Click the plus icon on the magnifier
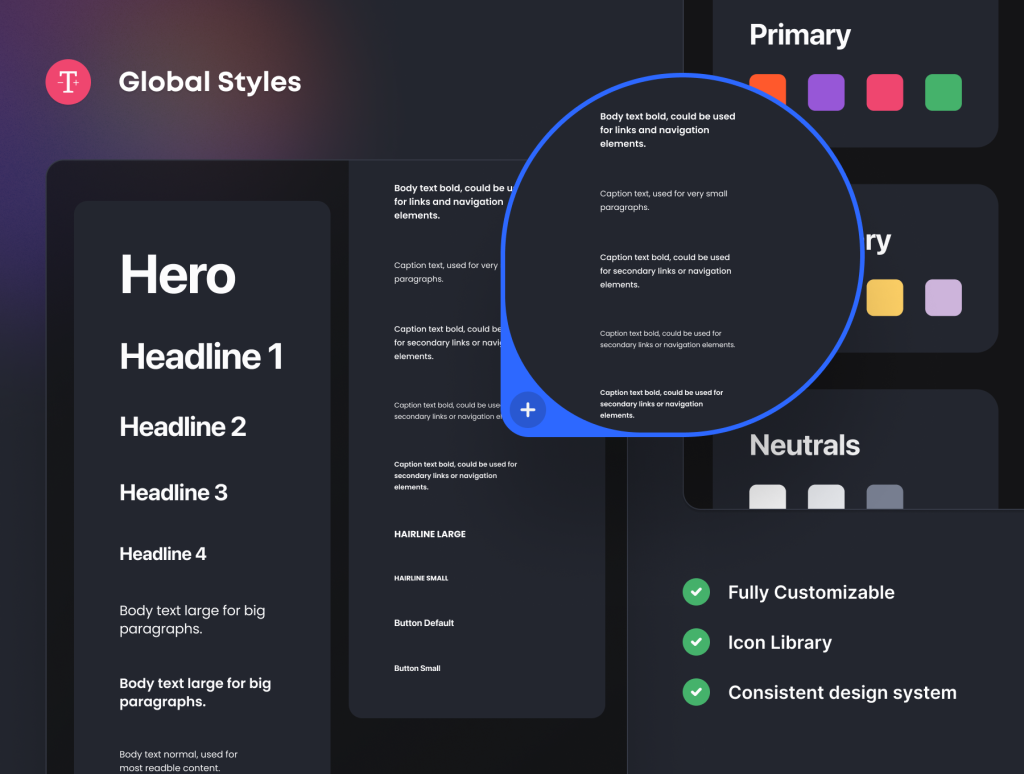The width and height of the screenshot is (1024, 774). (x=528, y=410)
